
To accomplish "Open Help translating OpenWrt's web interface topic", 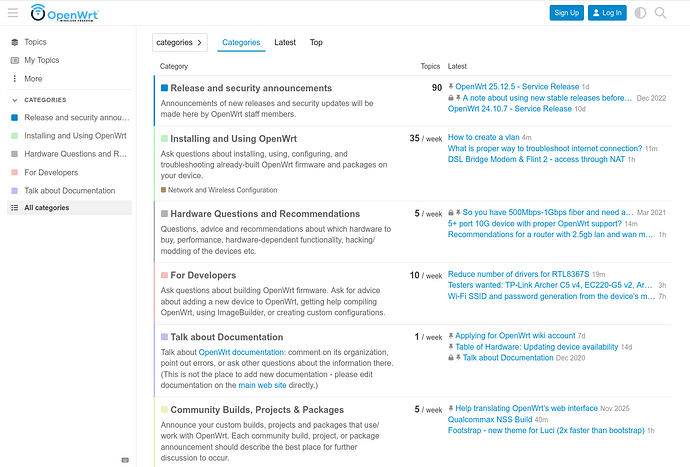I will point(526,408).
